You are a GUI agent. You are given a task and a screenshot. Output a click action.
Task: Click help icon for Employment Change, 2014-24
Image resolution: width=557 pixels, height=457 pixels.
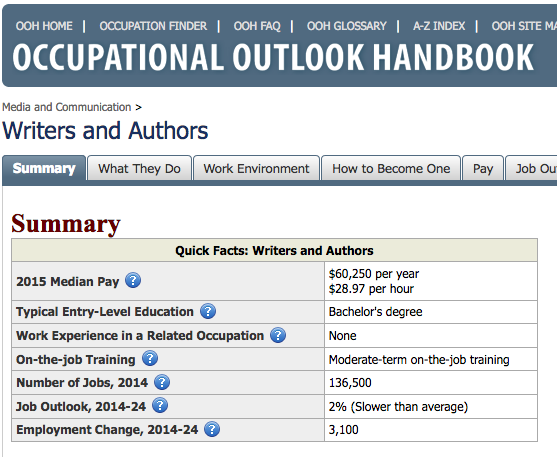[212, 429]
